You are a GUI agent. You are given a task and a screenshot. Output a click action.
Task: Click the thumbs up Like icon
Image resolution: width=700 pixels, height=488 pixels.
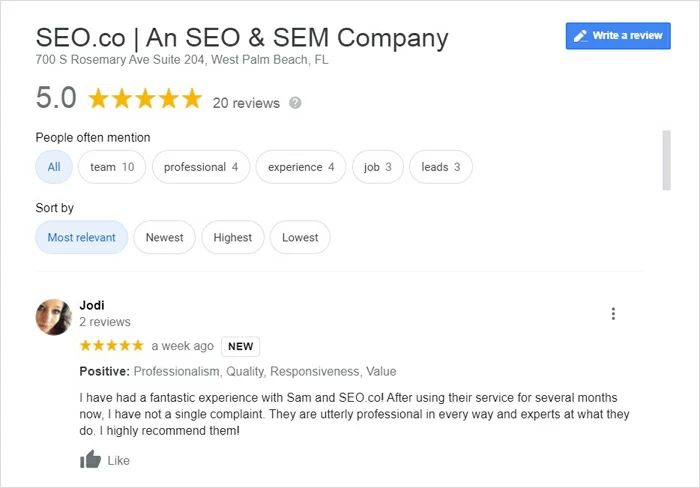(x=91, y=460)
